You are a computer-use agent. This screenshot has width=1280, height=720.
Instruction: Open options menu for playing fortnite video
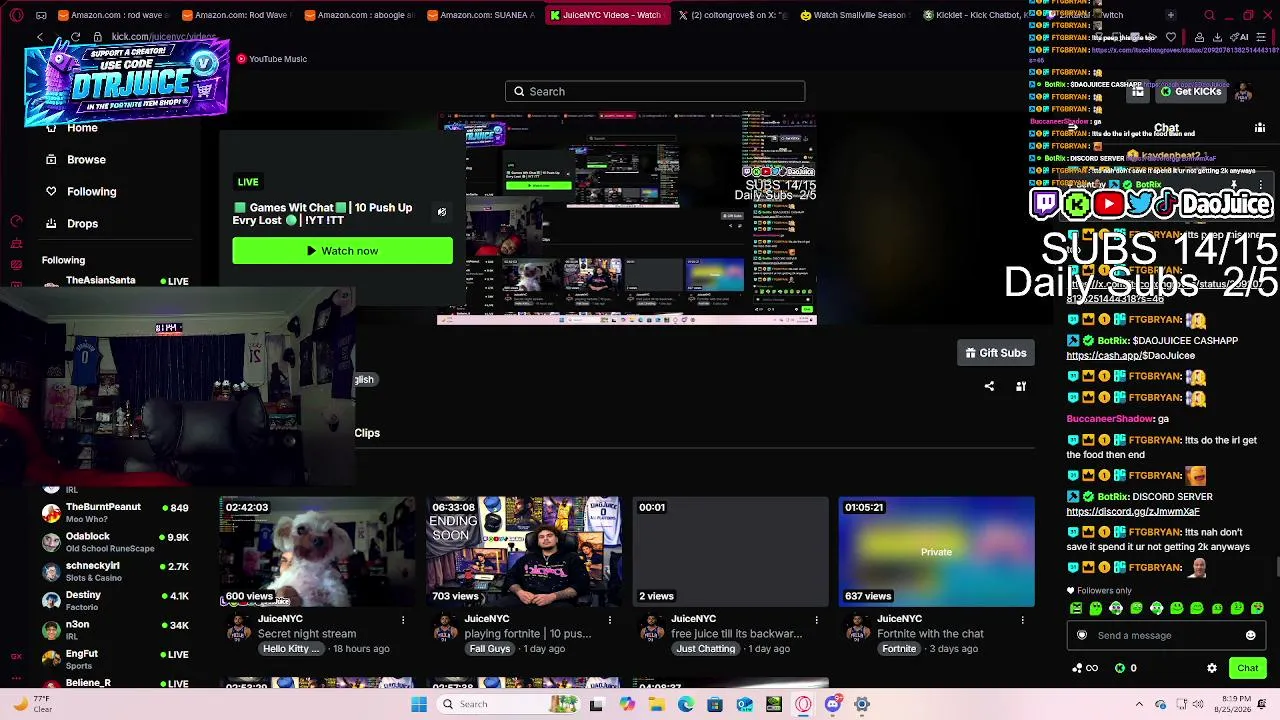[x=610, y=620]
